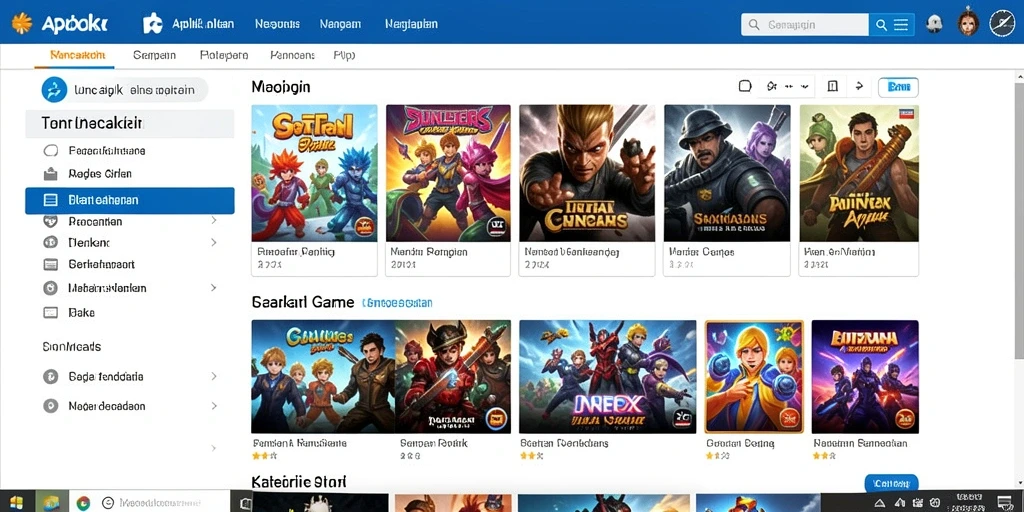
Task: Click the outlined blue button in toolbar
Action: click(x=899, y=87)
